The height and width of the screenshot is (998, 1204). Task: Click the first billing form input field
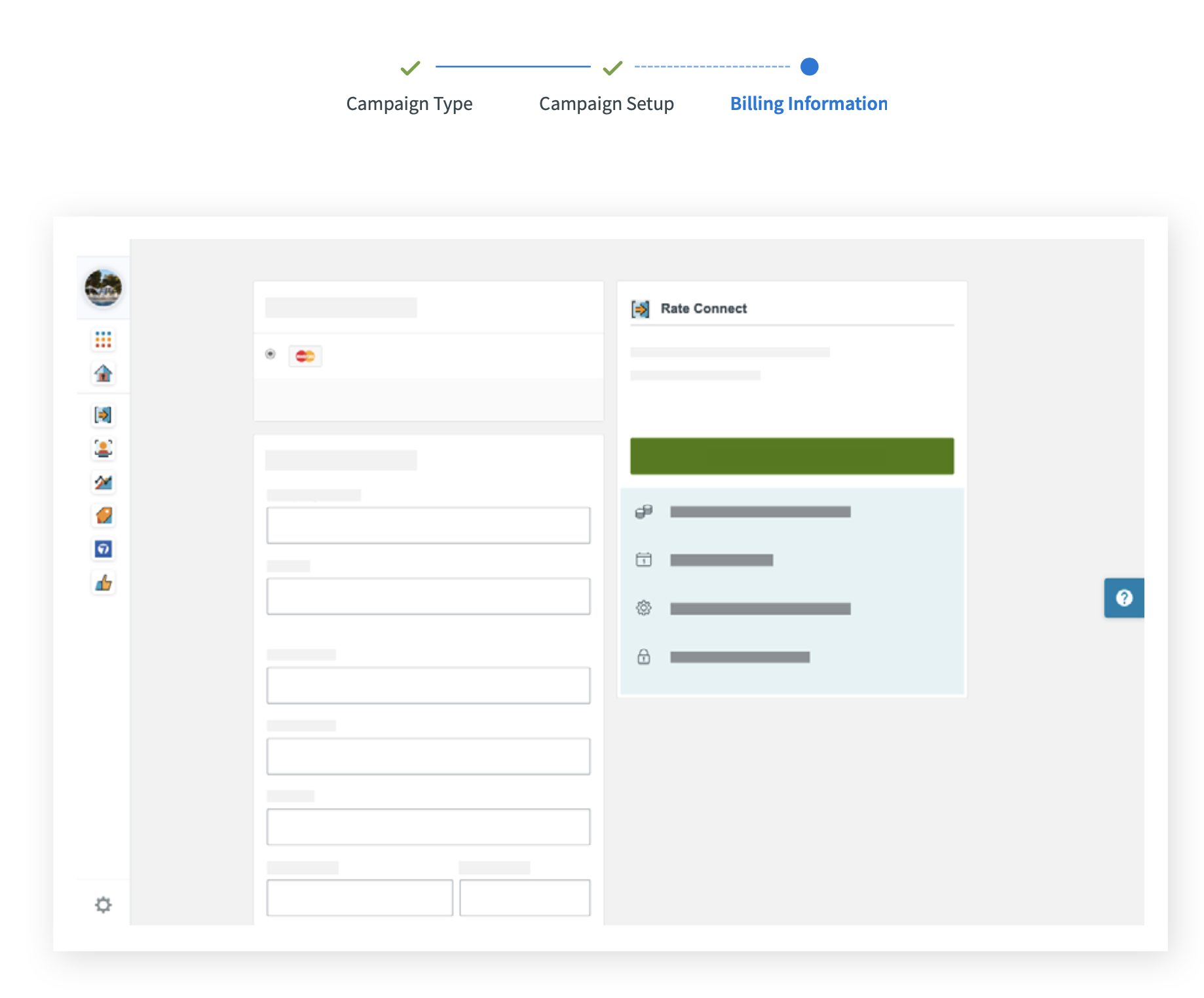428,525
